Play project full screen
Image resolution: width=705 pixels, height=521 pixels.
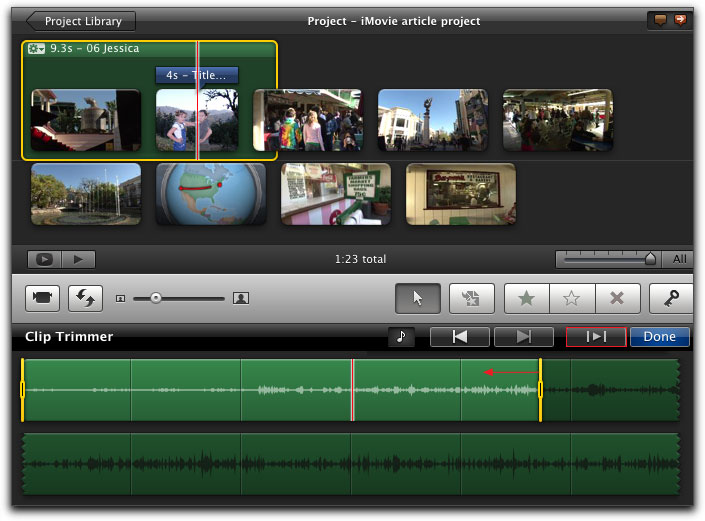tap(45, 259)
